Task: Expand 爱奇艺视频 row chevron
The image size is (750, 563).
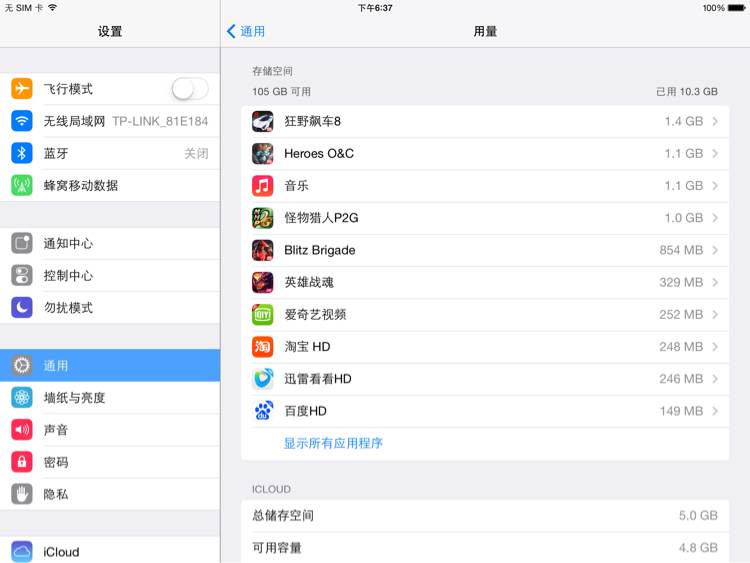Action: coord(715,314)
